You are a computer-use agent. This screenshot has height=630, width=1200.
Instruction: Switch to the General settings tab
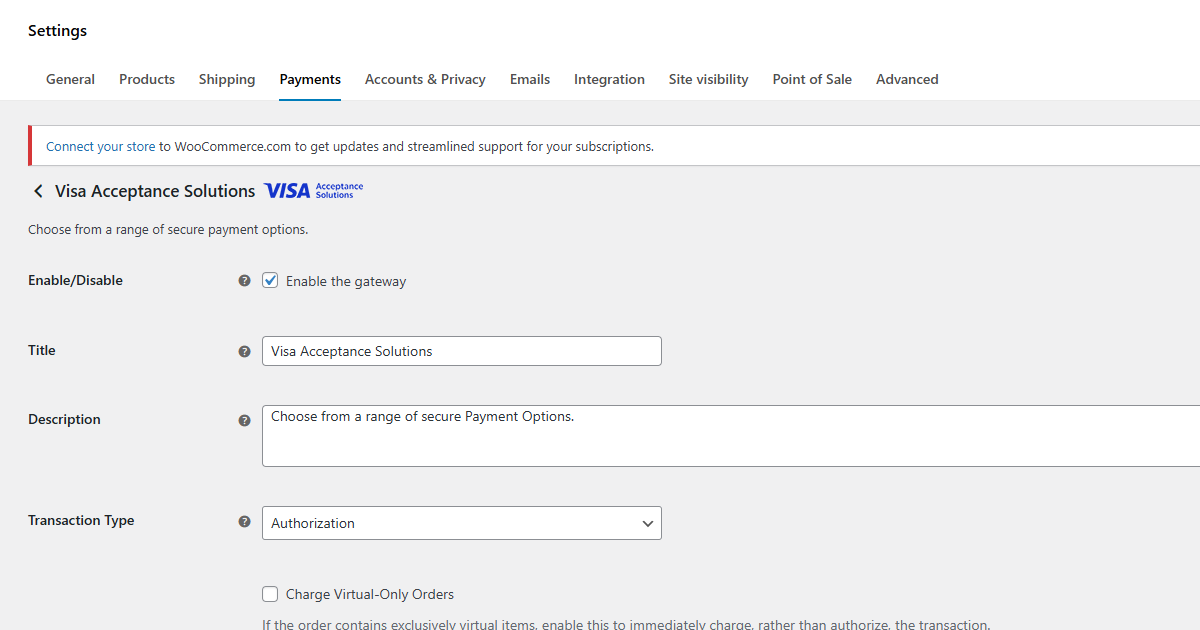point(70,79)
